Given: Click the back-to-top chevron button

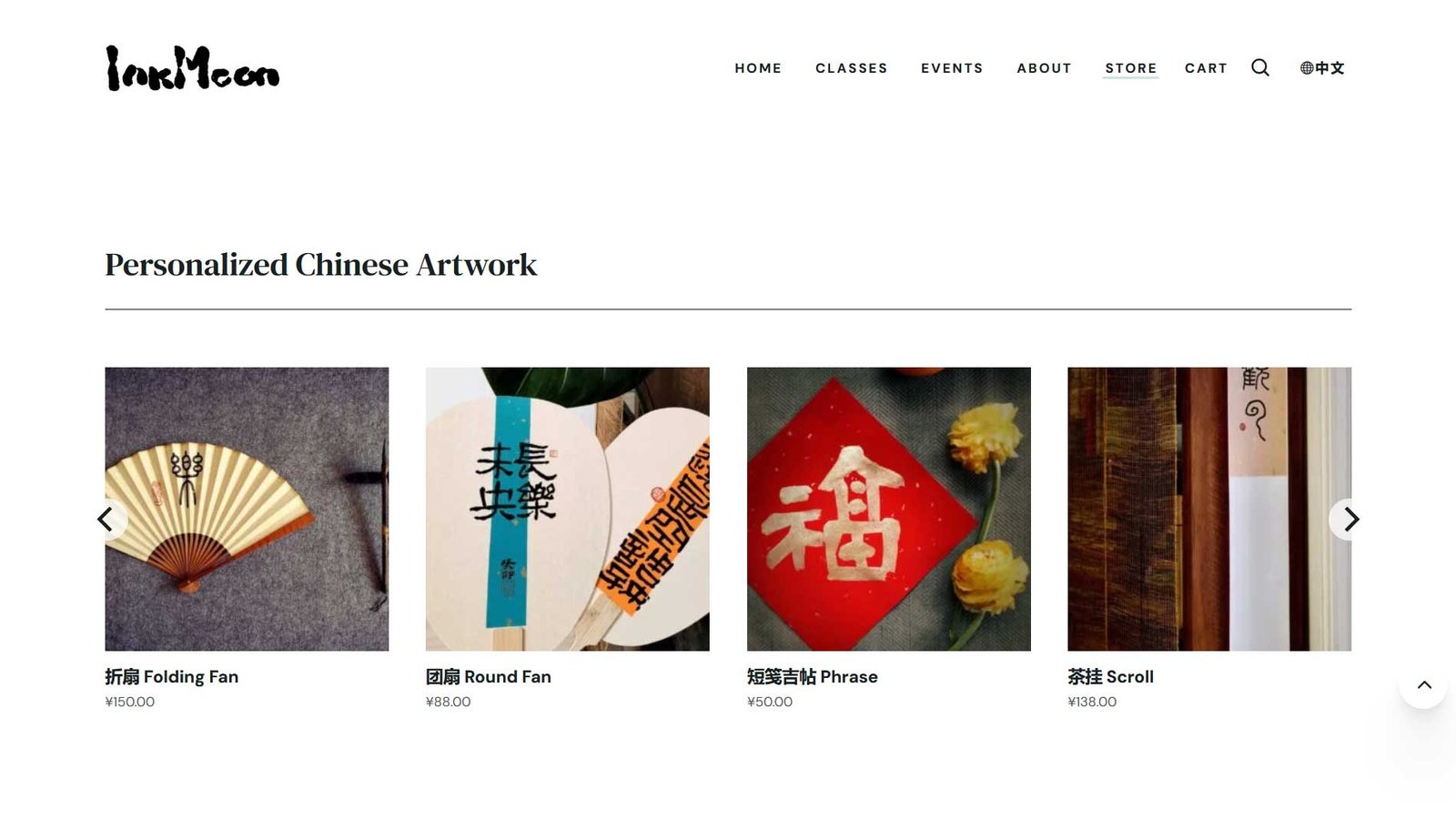Looking at the screenshot, I should coord(1424,685).
